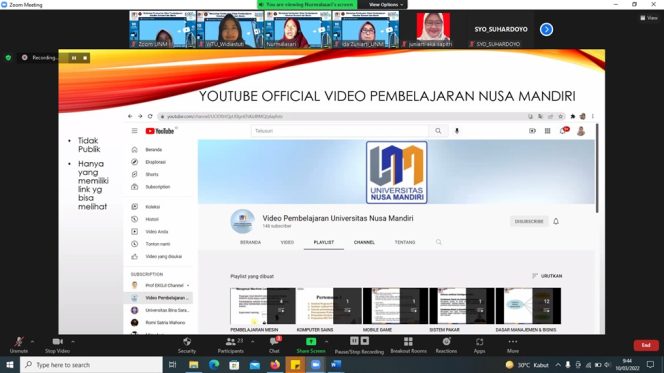Open Word from the taskbar

(336, 365)
